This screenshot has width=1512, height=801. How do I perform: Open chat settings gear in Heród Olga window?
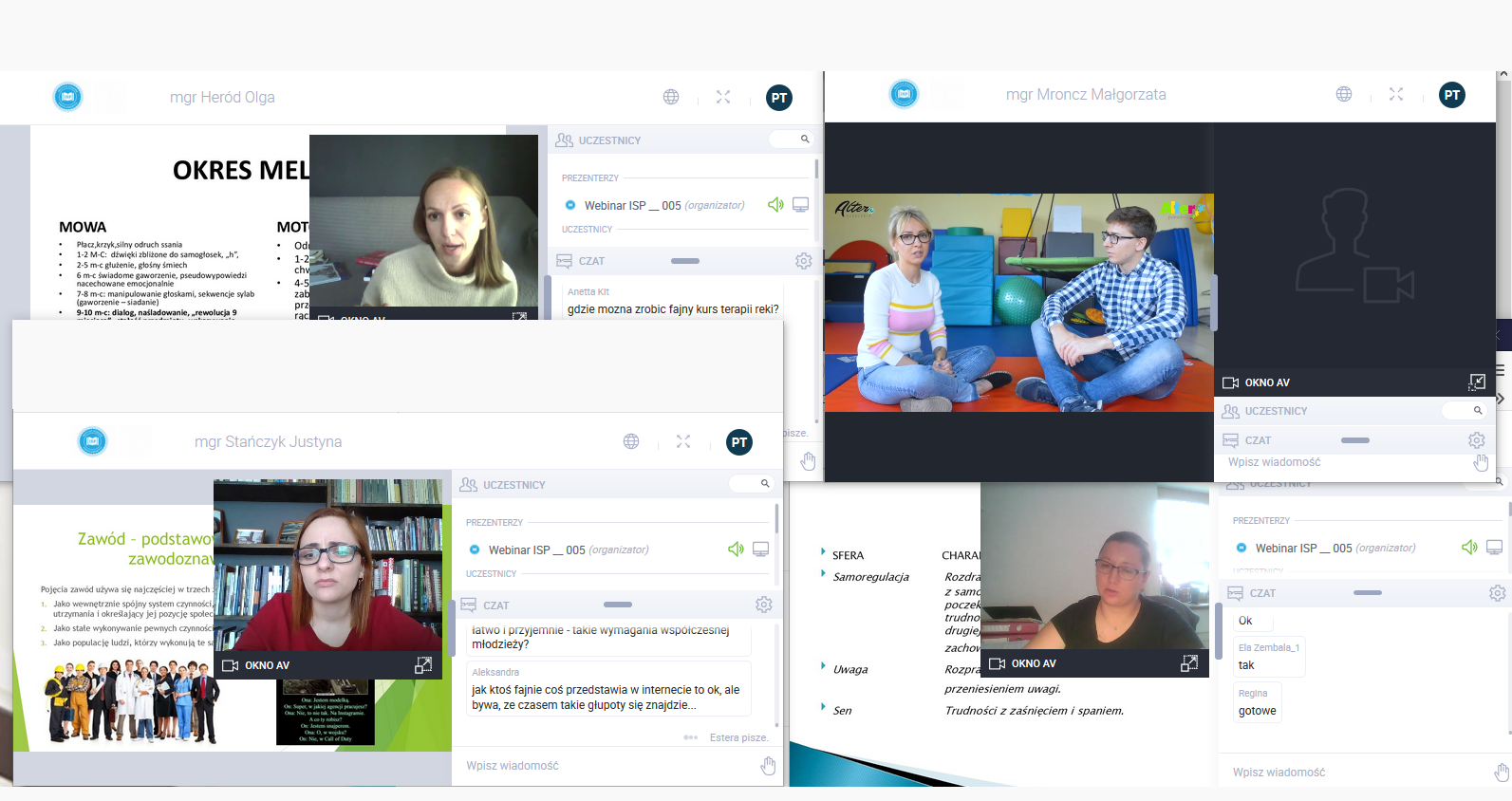[x=804, y=261]
